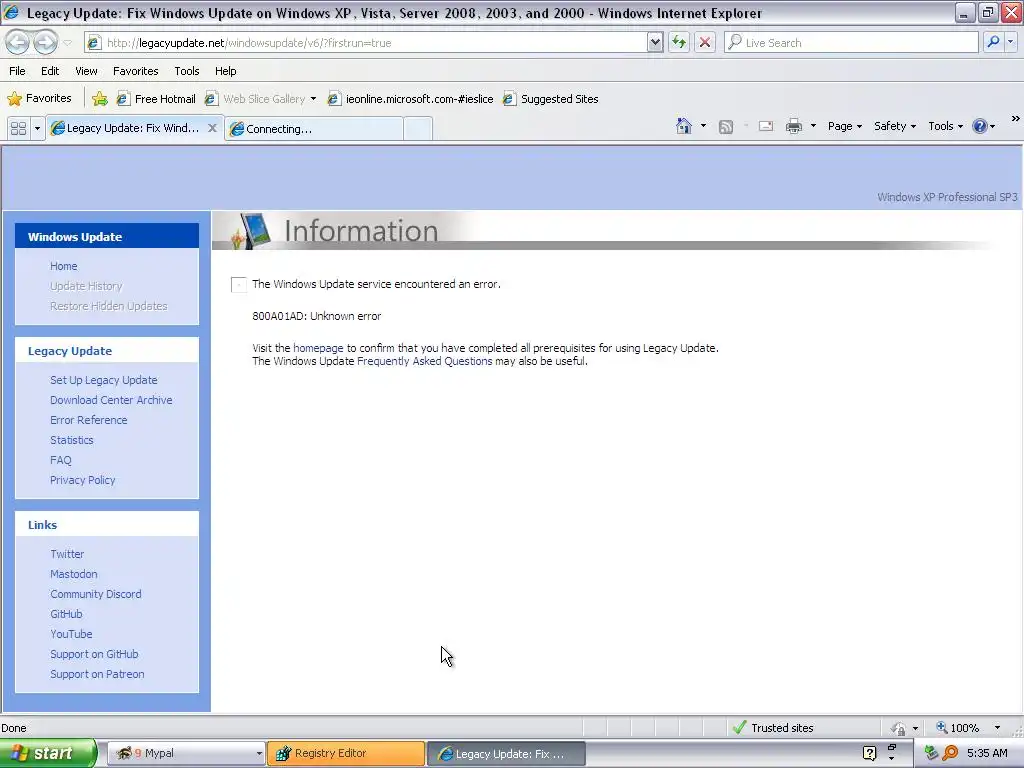Click the Home page icon in command bar
The height and width of the screenshot is (768, 1024).
coord(684,126)
